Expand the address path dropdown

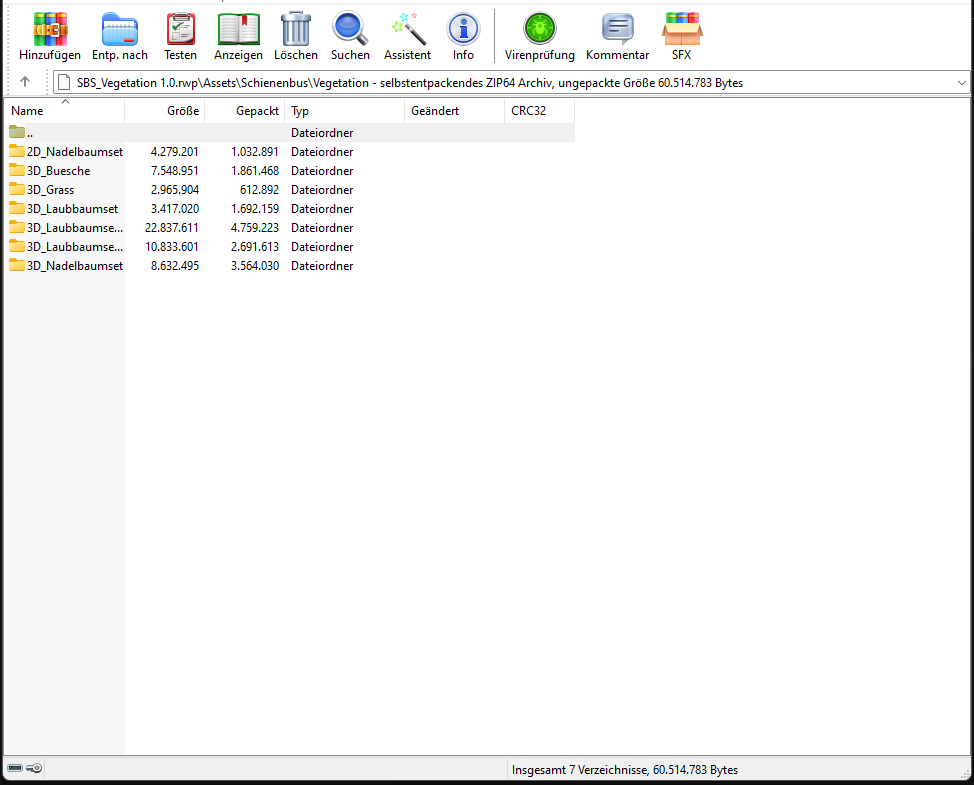pos(962,83)
